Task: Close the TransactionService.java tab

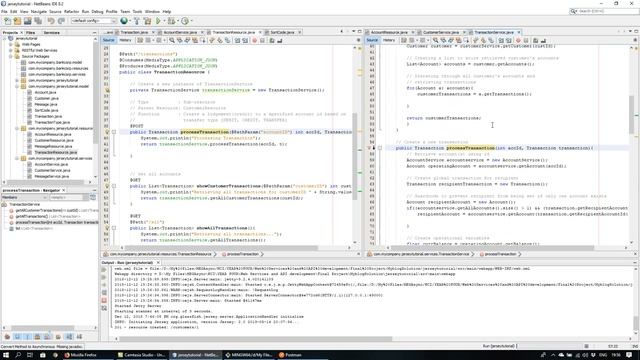Action: (519, 32)
